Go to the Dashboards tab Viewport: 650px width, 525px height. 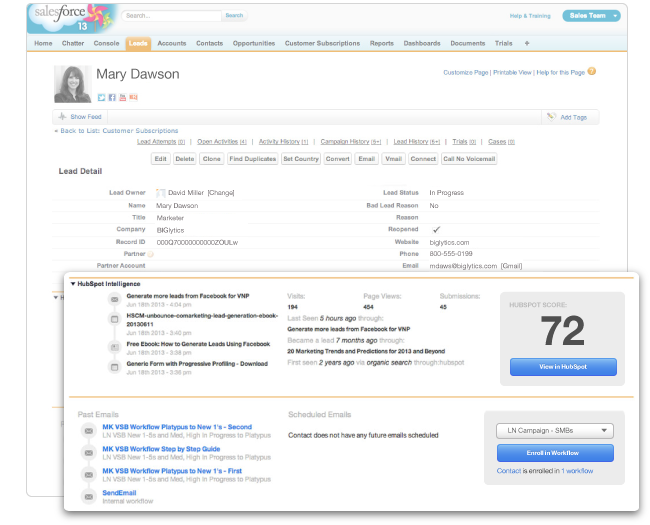pyautogui.click(x=422, y=43)
